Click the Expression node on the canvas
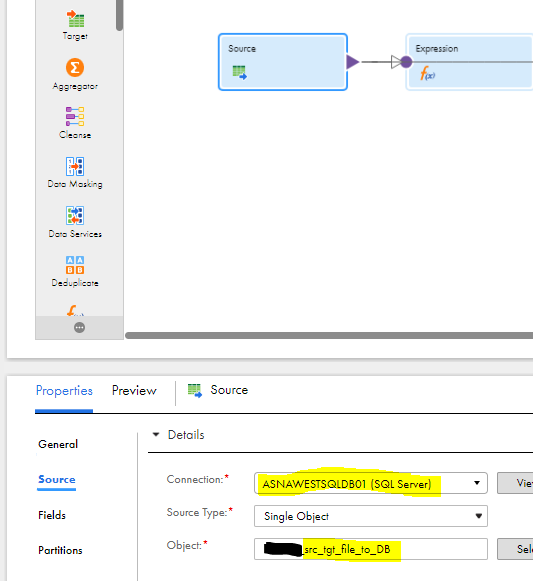Image resolution: width=533 pixels, height=581 pixels. [470, 62]
